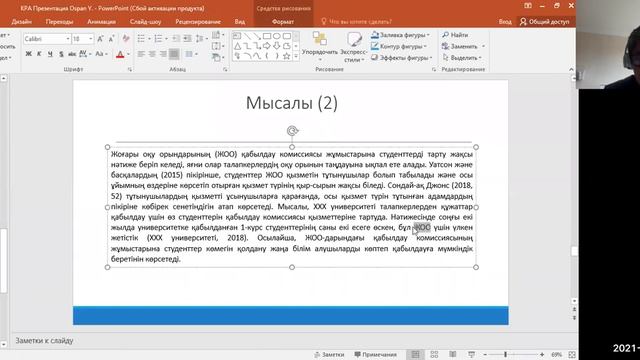
Task: Open align text vertical options
Action: pyautogui.click(x=218, y=46)
